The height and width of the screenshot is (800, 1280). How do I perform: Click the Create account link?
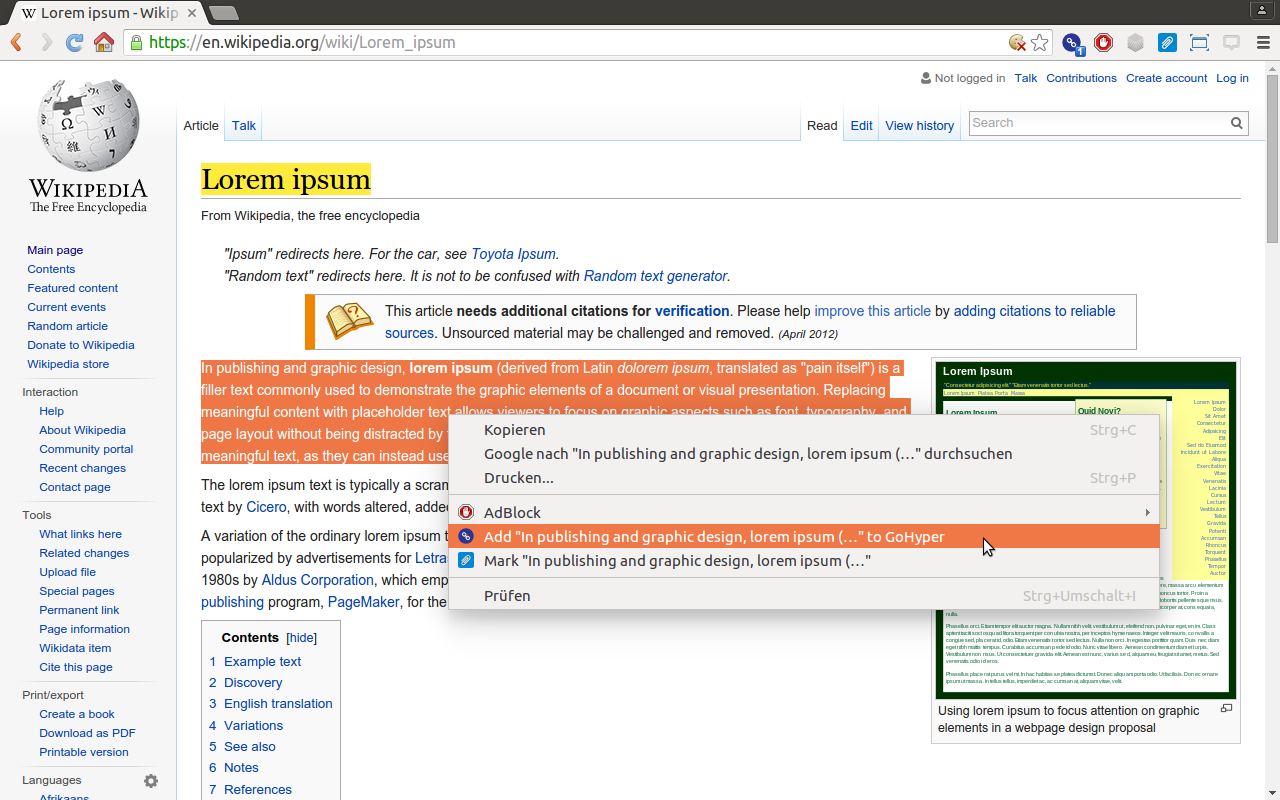tap(1166, 78)
